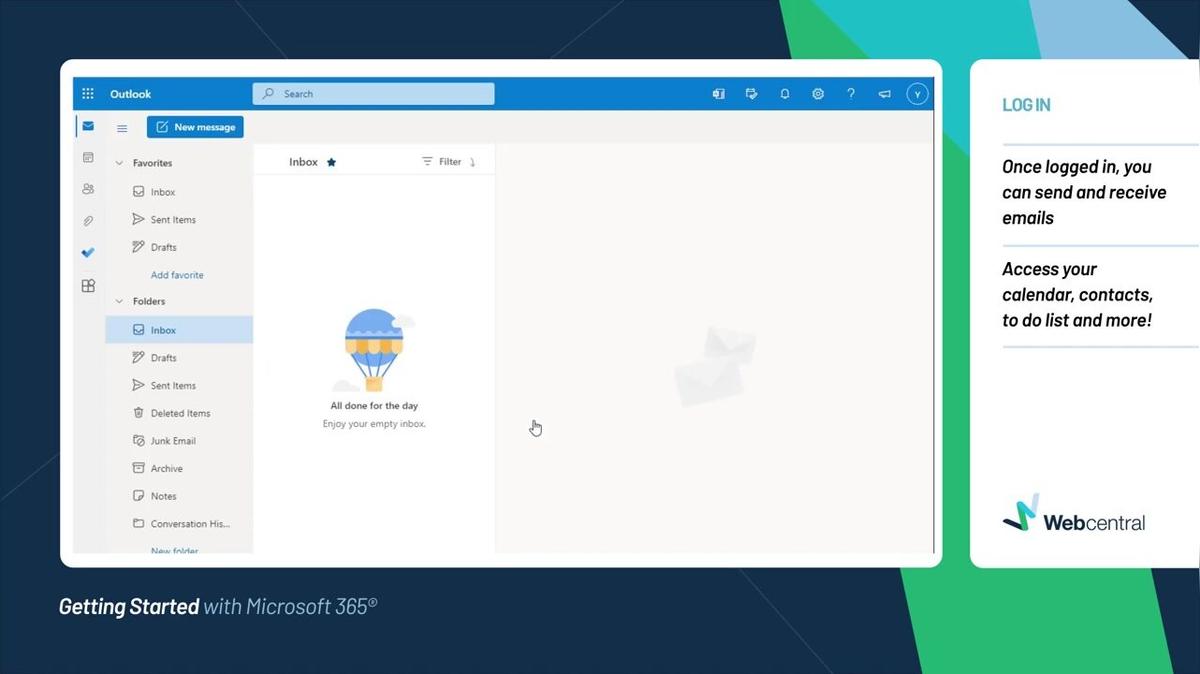
Task: Collapse the Favorites section chevron
Action: point(119,163)
